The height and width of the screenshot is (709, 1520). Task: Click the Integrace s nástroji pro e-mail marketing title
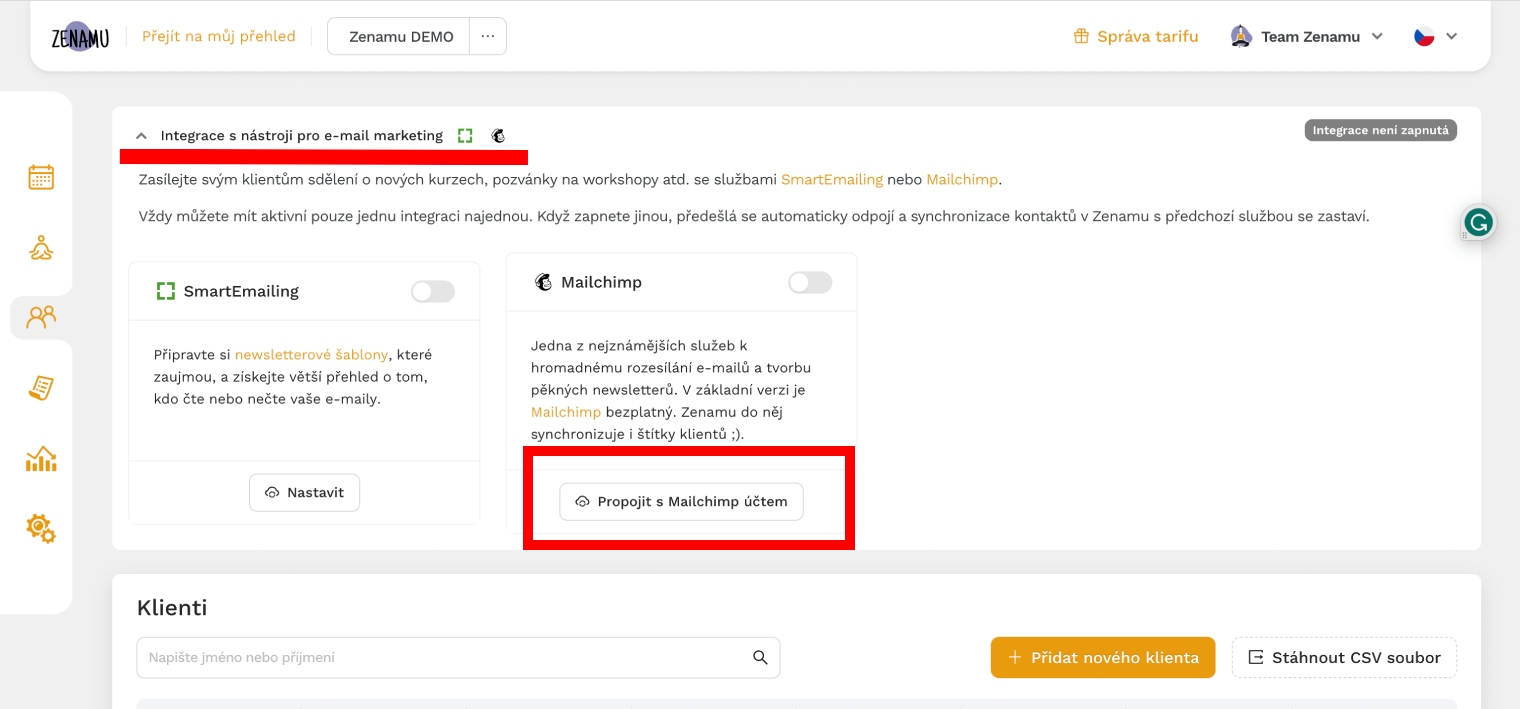click(x=302, y=135)
